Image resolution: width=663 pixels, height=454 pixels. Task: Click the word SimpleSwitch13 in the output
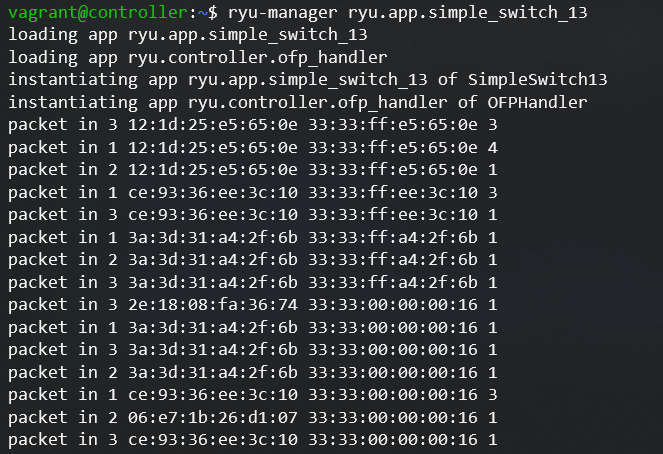click(x=537, y=79)
